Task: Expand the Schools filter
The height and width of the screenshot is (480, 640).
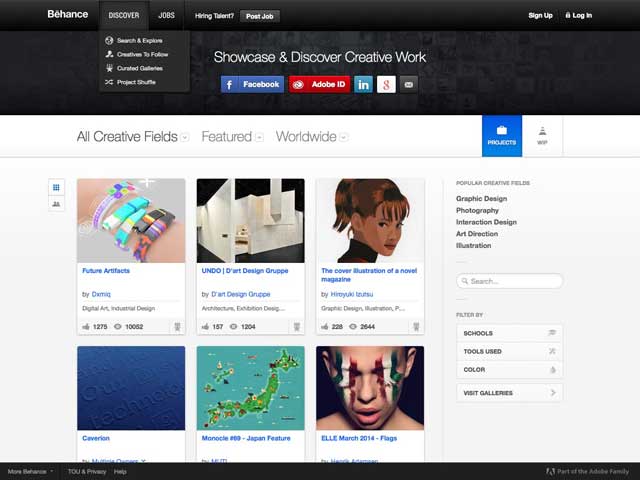Action: [509, 333]
